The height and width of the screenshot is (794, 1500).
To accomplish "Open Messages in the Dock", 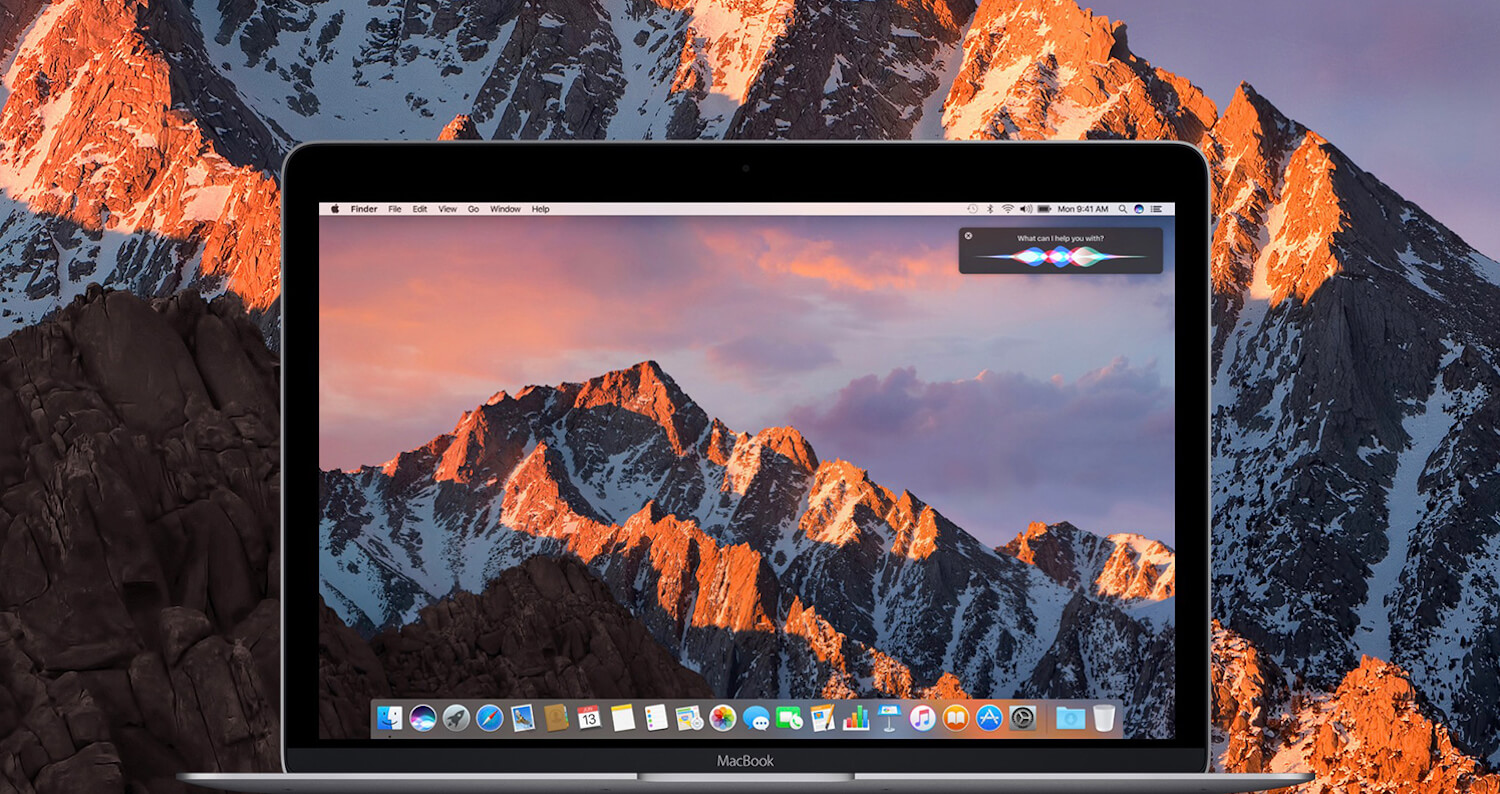I will pyautogui.click(x=755, y=715).
